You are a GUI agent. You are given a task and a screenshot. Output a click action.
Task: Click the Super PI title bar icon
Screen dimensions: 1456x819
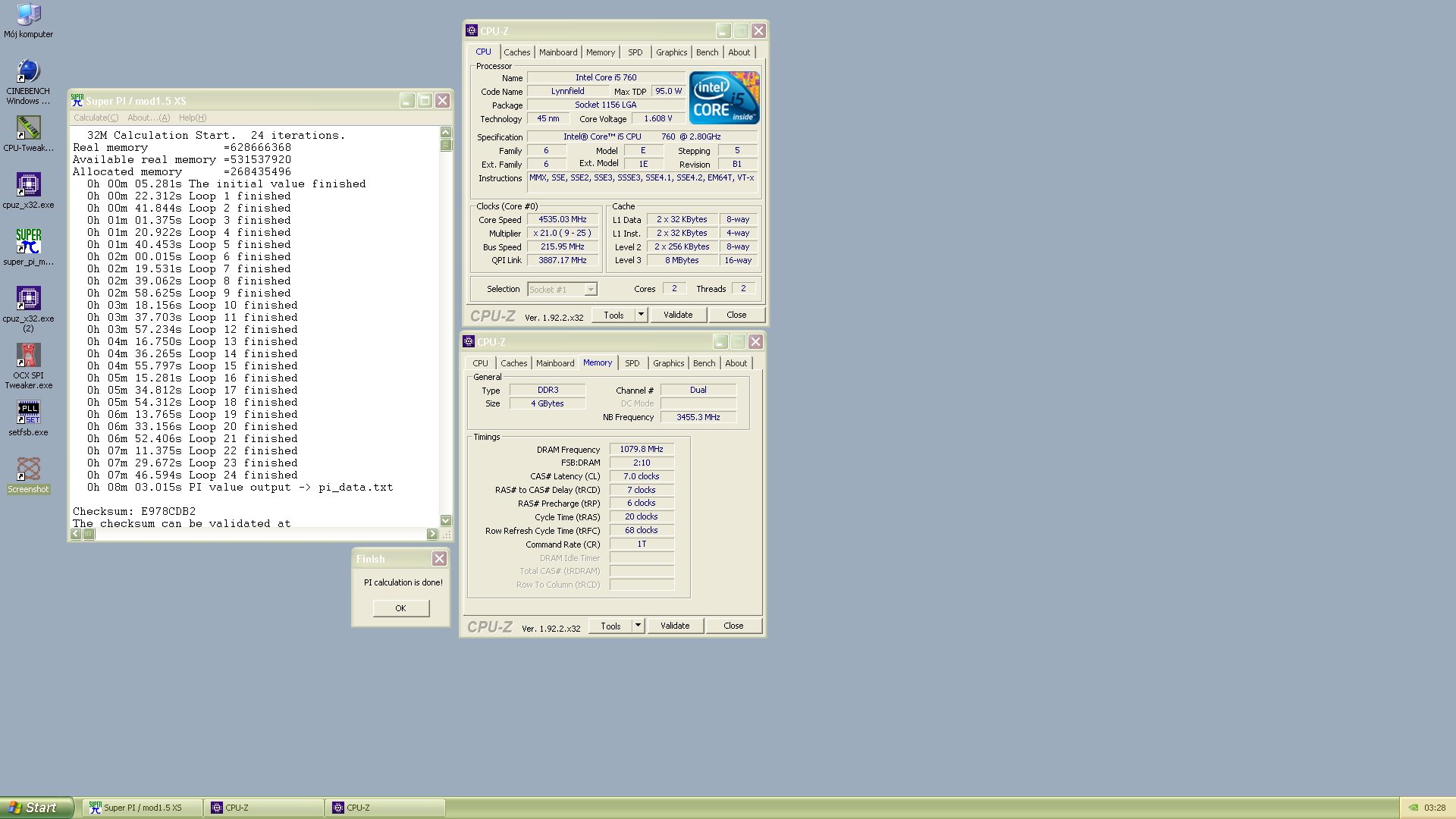(x=77, y=100)
